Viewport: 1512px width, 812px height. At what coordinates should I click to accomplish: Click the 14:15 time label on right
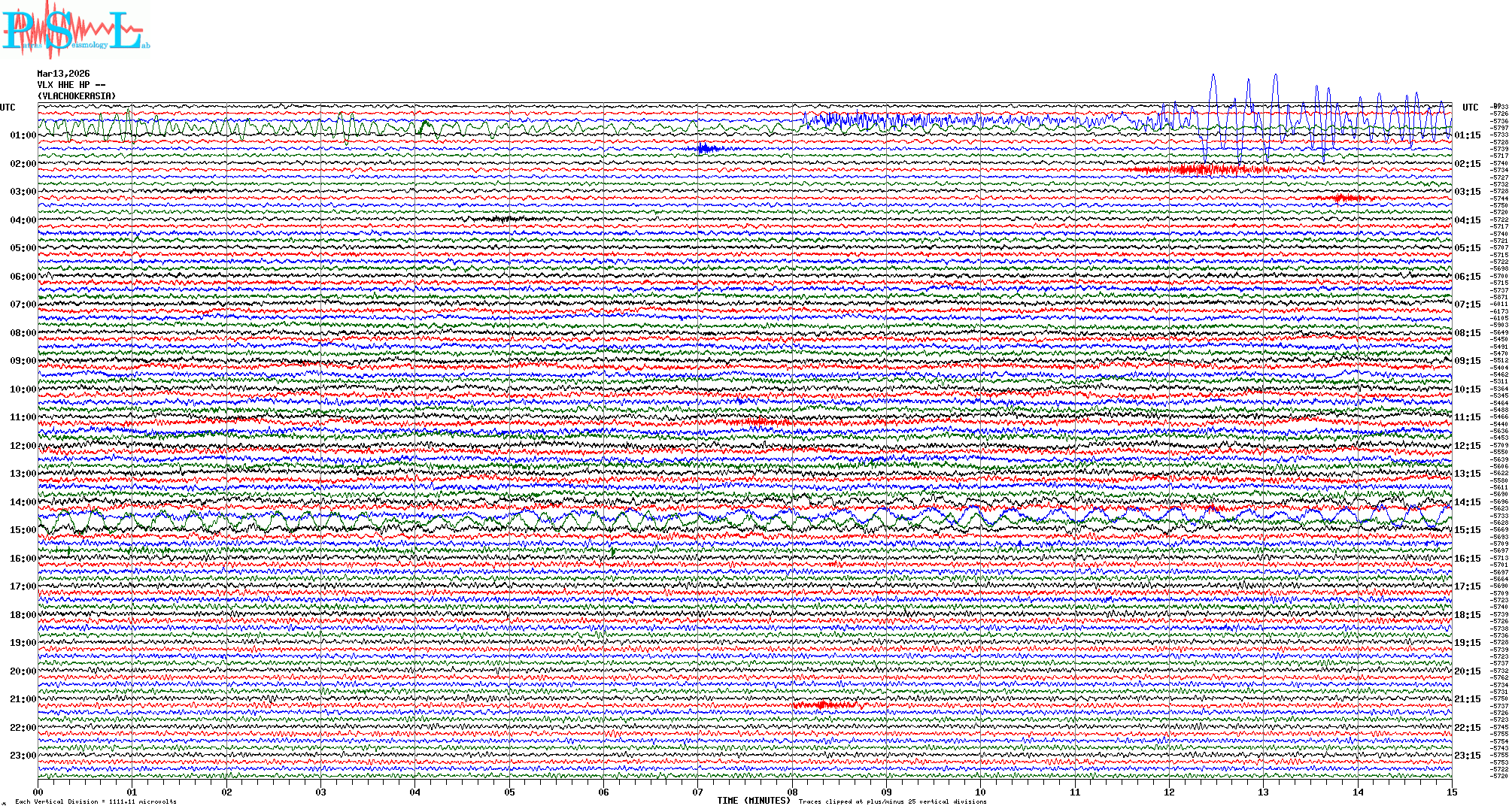[x=1467, y=502]
